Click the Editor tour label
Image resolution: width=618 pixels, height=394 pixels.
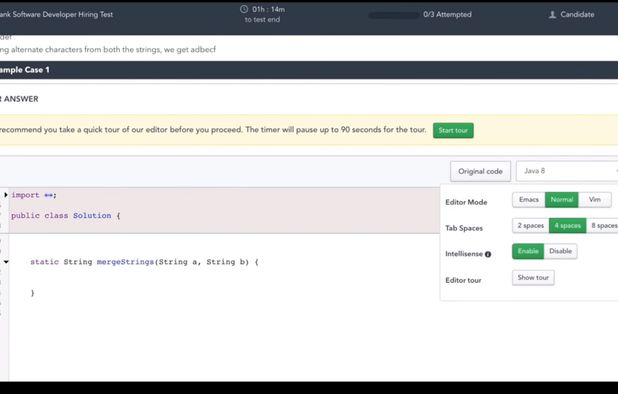[463, 280]
